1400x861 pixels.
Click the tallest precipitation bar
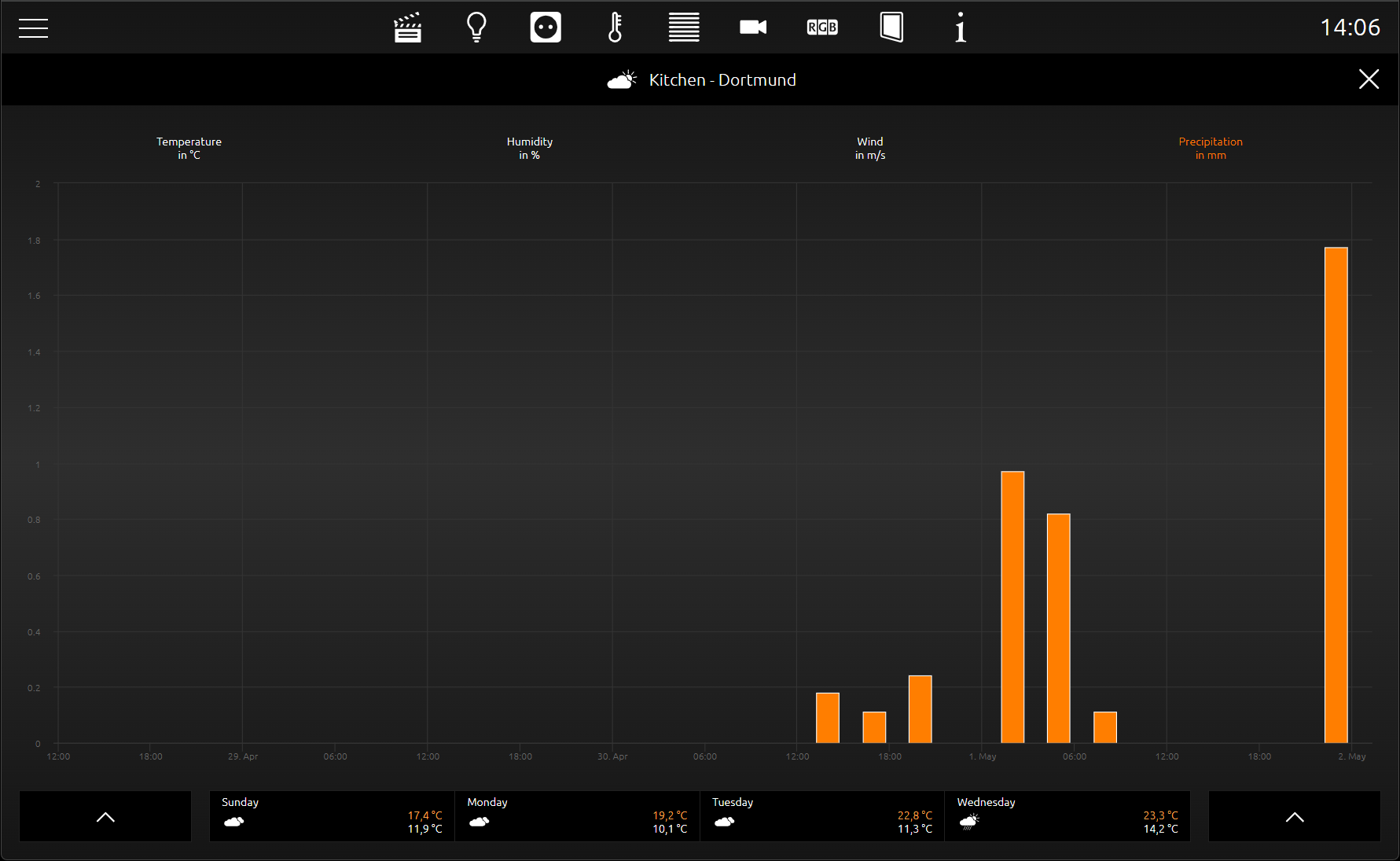click(x=1336, y=495)
